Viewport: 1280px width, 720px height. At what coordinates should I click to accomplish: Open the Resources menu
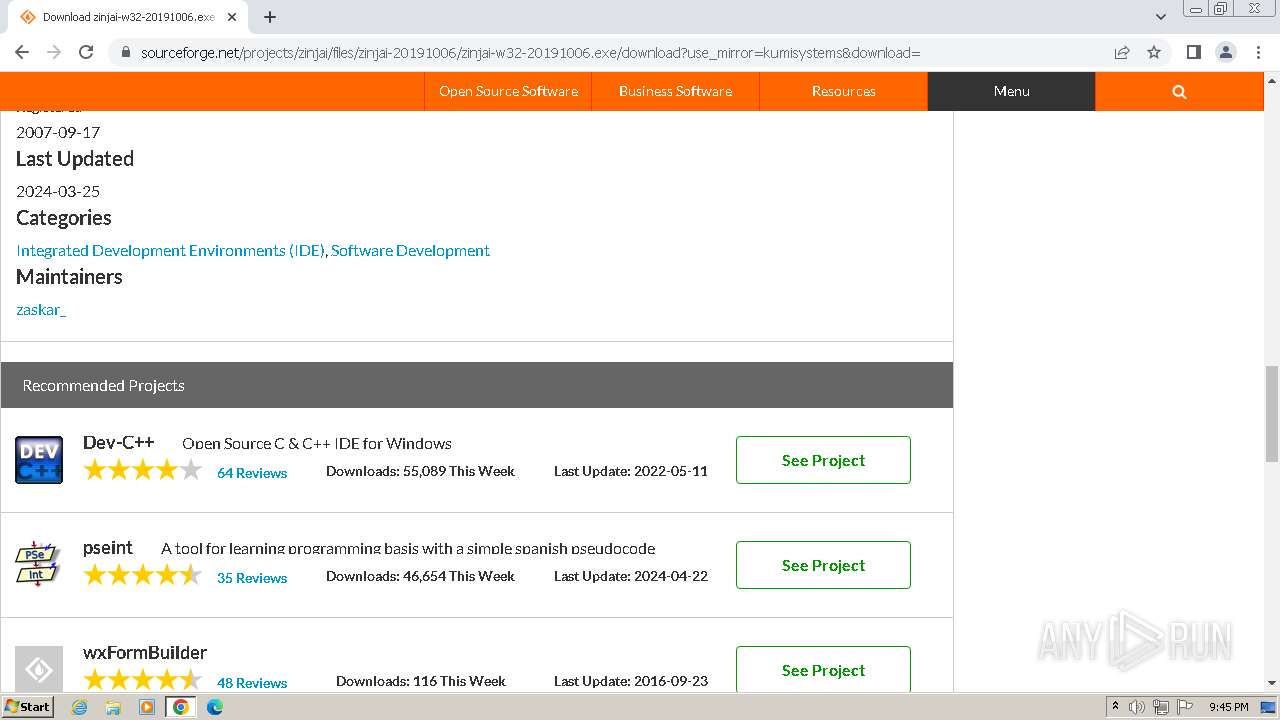tap(843, 91)
